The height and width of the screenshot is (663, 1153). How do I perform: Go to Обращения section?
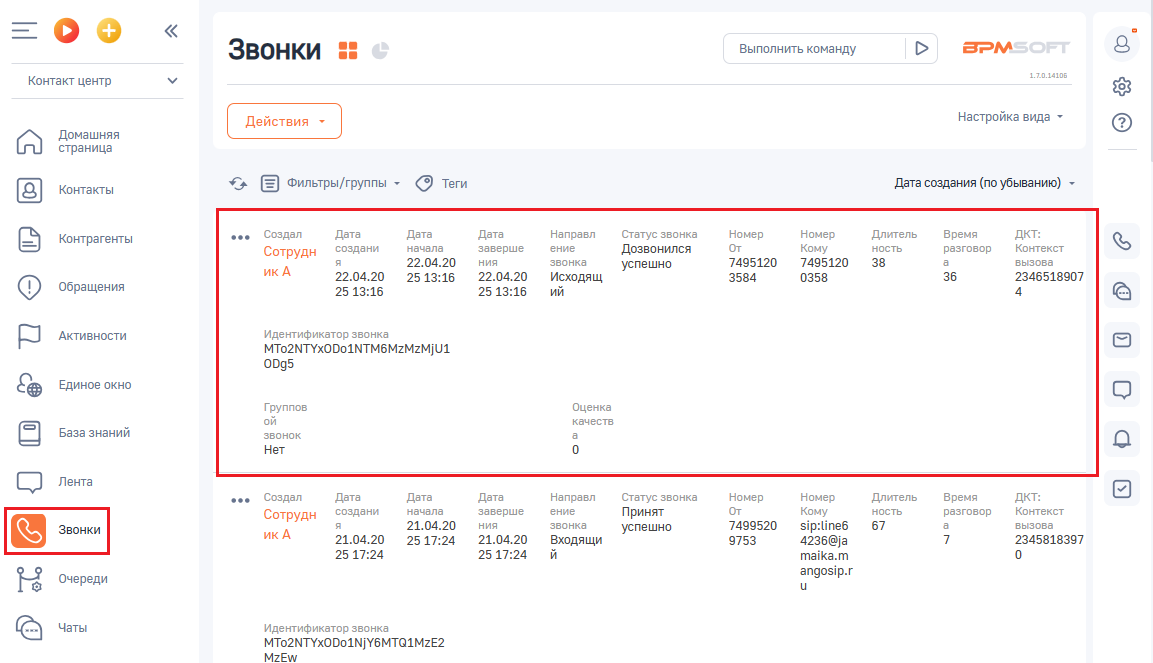click(x=91, y=287)
